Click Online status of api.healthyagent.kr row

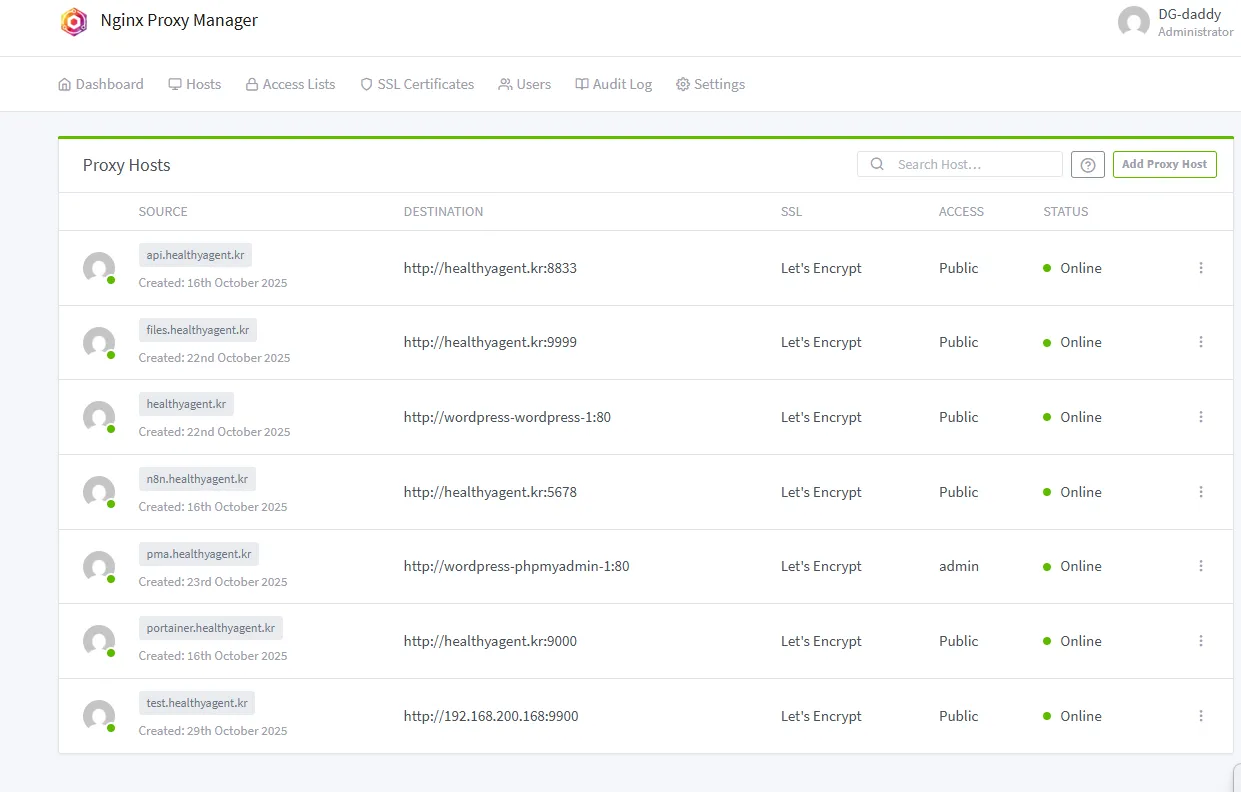point(1072,268)
